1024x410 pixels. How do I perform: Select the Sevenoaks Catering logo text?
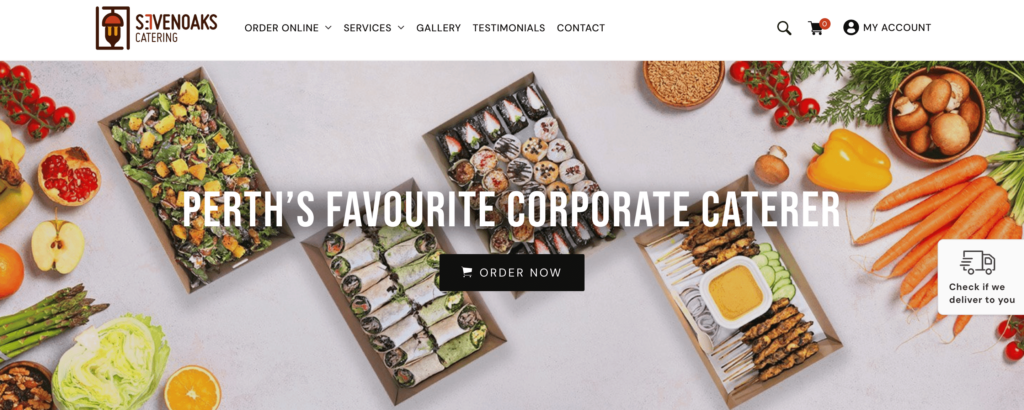click(x=176, y=28)
